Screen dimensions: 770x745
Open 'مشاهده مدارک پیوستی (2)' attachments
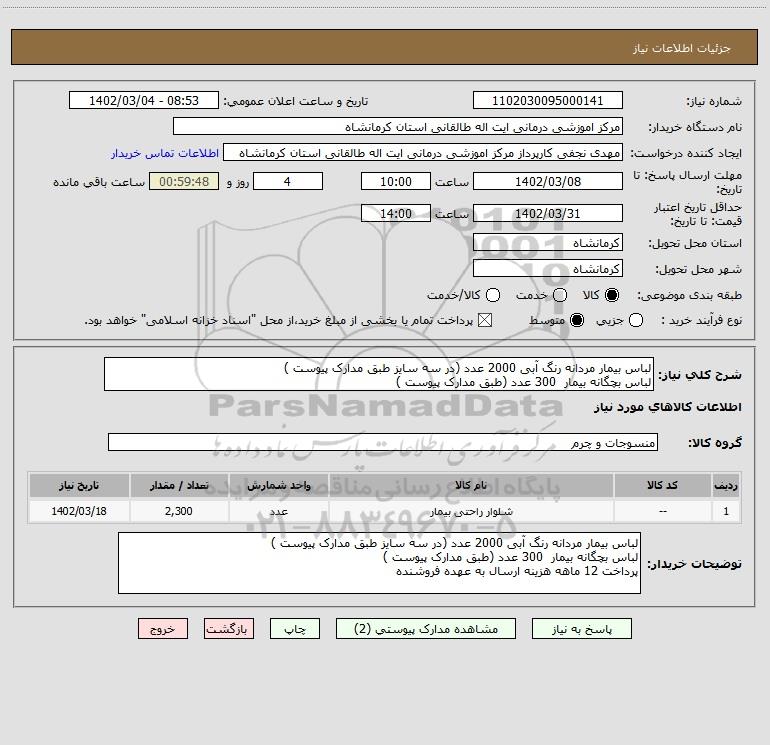coord(425,629)
